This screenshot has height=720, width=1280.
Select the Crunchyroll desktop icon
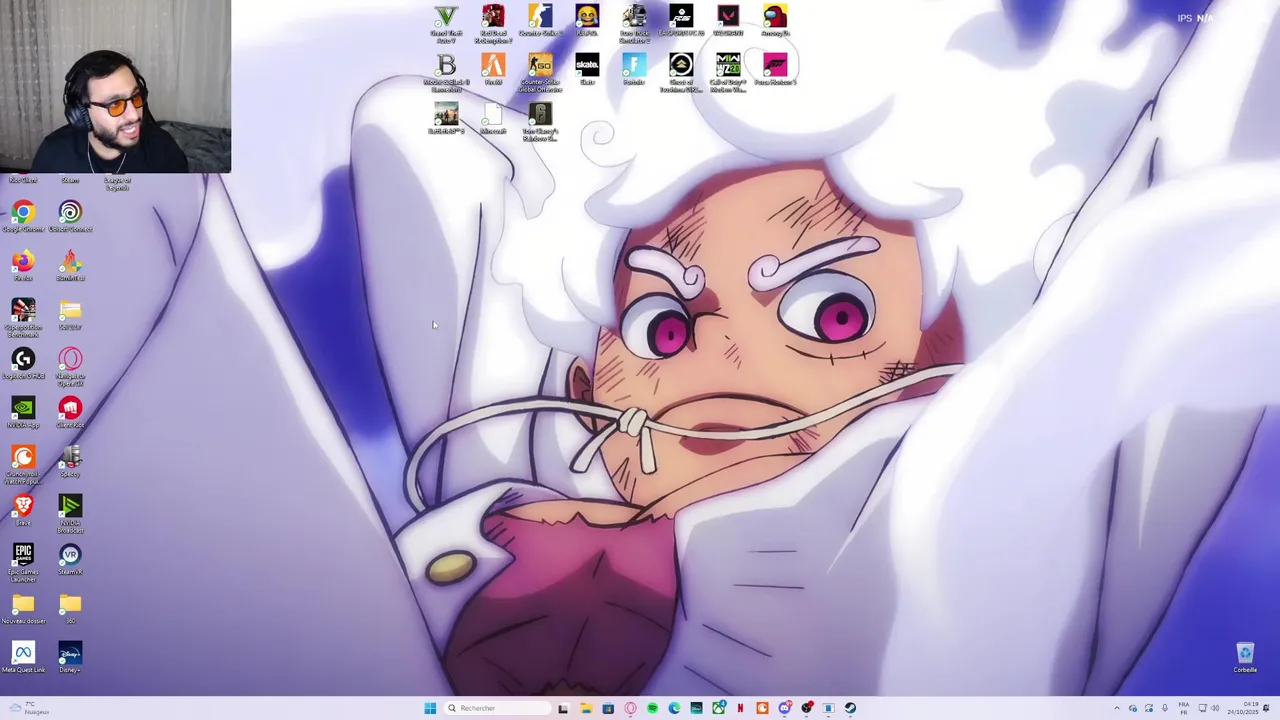pos(23,463)
